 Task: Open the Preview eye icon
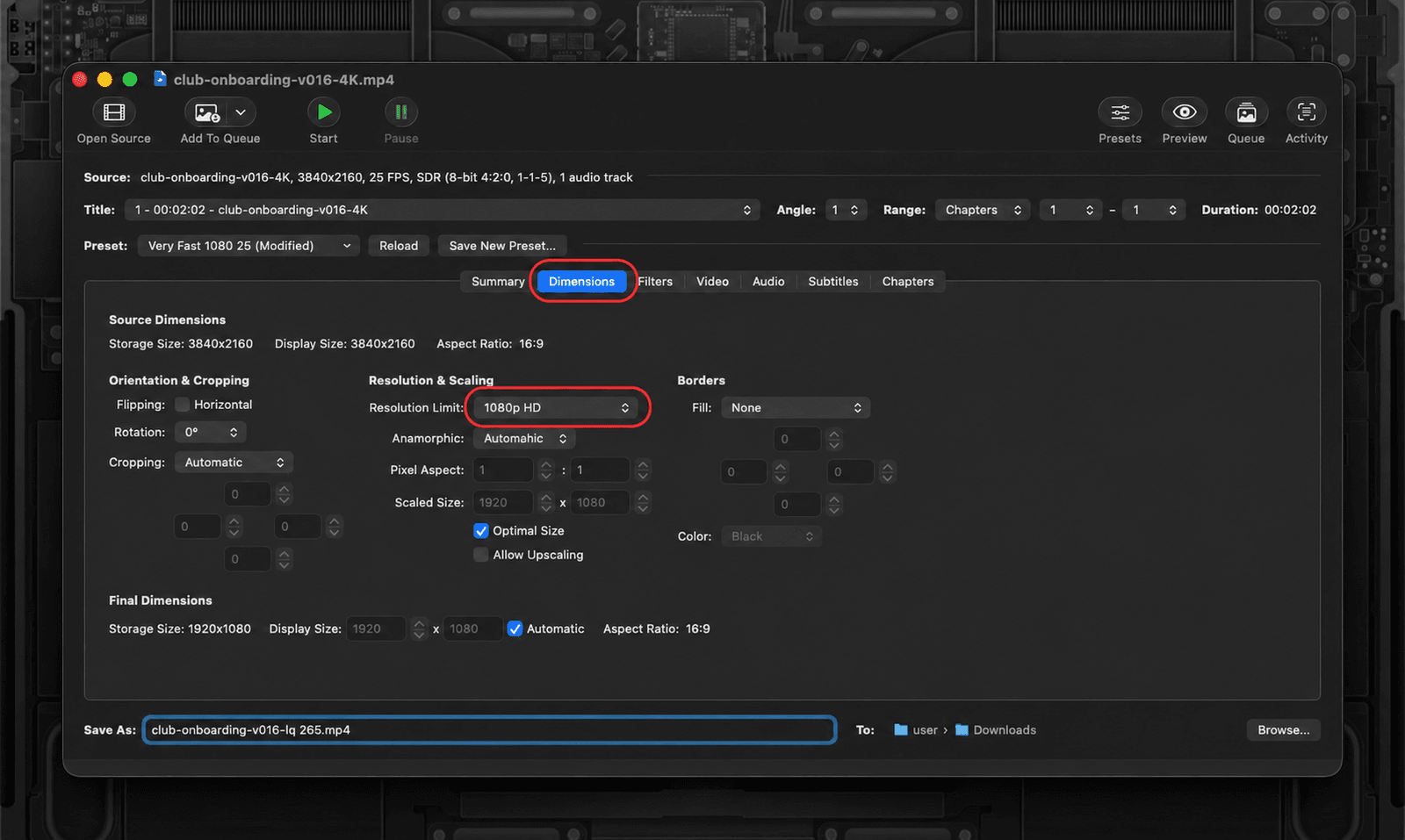[x=1185, y=112]
